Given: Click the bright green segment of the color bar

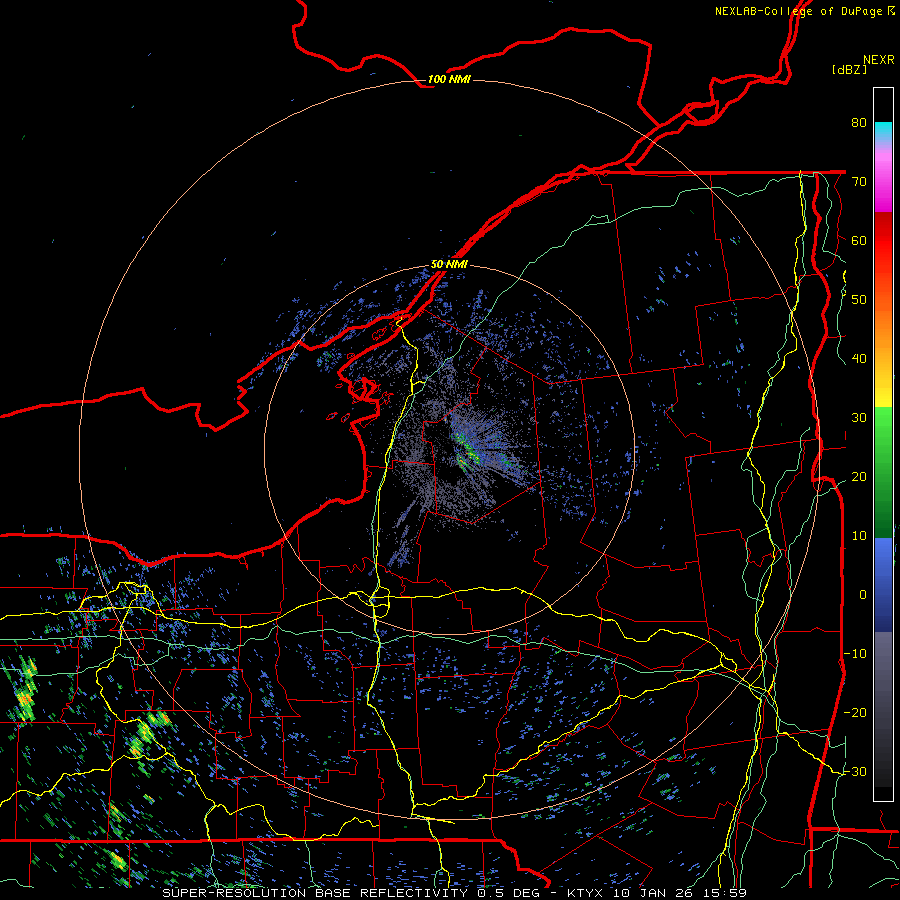Looking at the screenshot, I should pyautogui.click(x=883, y=428).
